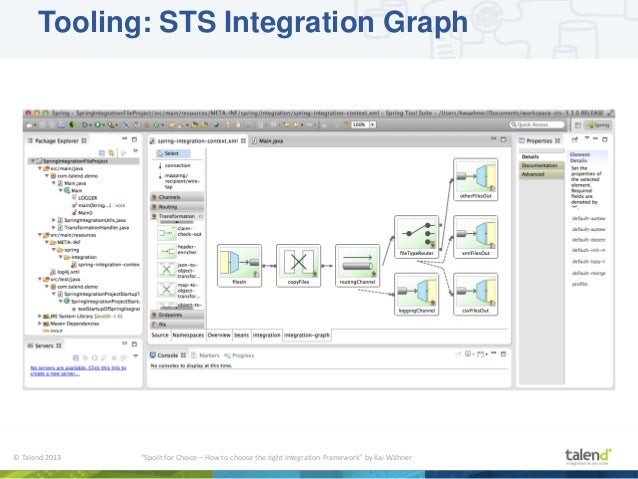Pick the map-to-object-transformer palette item
This screenshot has width=638, height=479.
[x=179, y=290]
